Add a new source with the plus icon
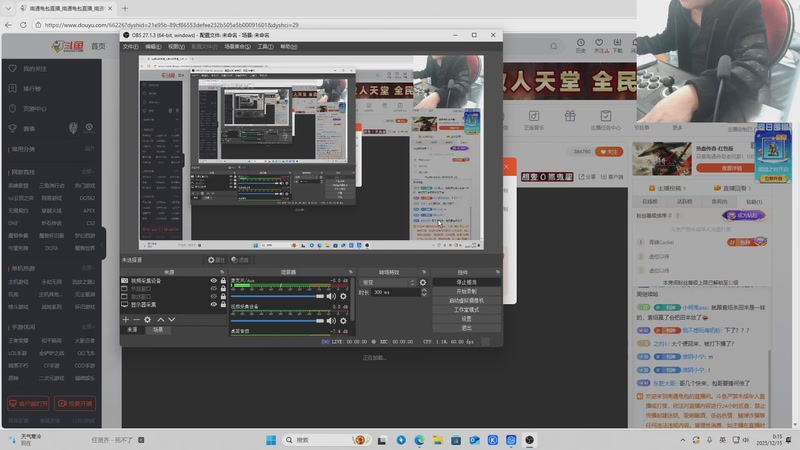 pos(126,319)
